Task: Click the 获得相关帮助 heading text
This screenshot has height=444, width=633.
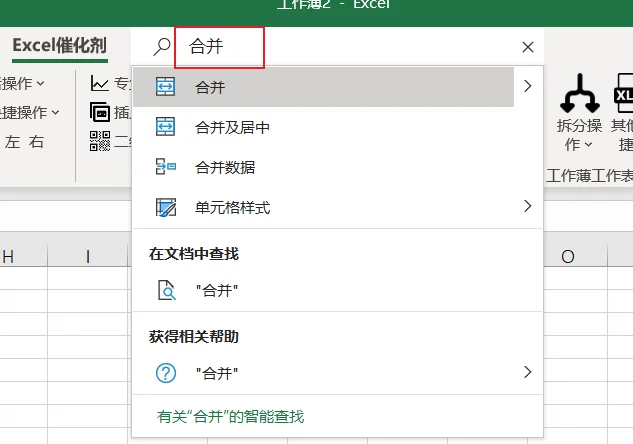Action: [194, 336]
